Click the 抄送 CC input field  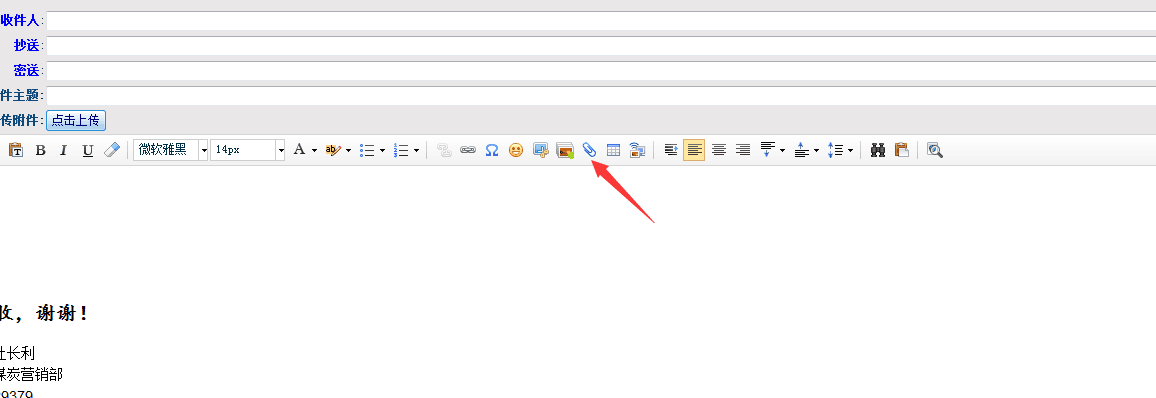[601, 46]
